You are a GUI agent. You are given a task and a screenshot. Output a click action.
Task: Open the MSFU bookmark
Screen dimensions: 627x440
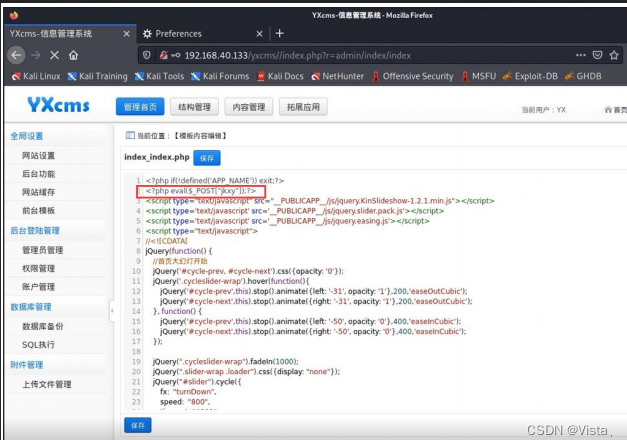click(x=479, y=76)
